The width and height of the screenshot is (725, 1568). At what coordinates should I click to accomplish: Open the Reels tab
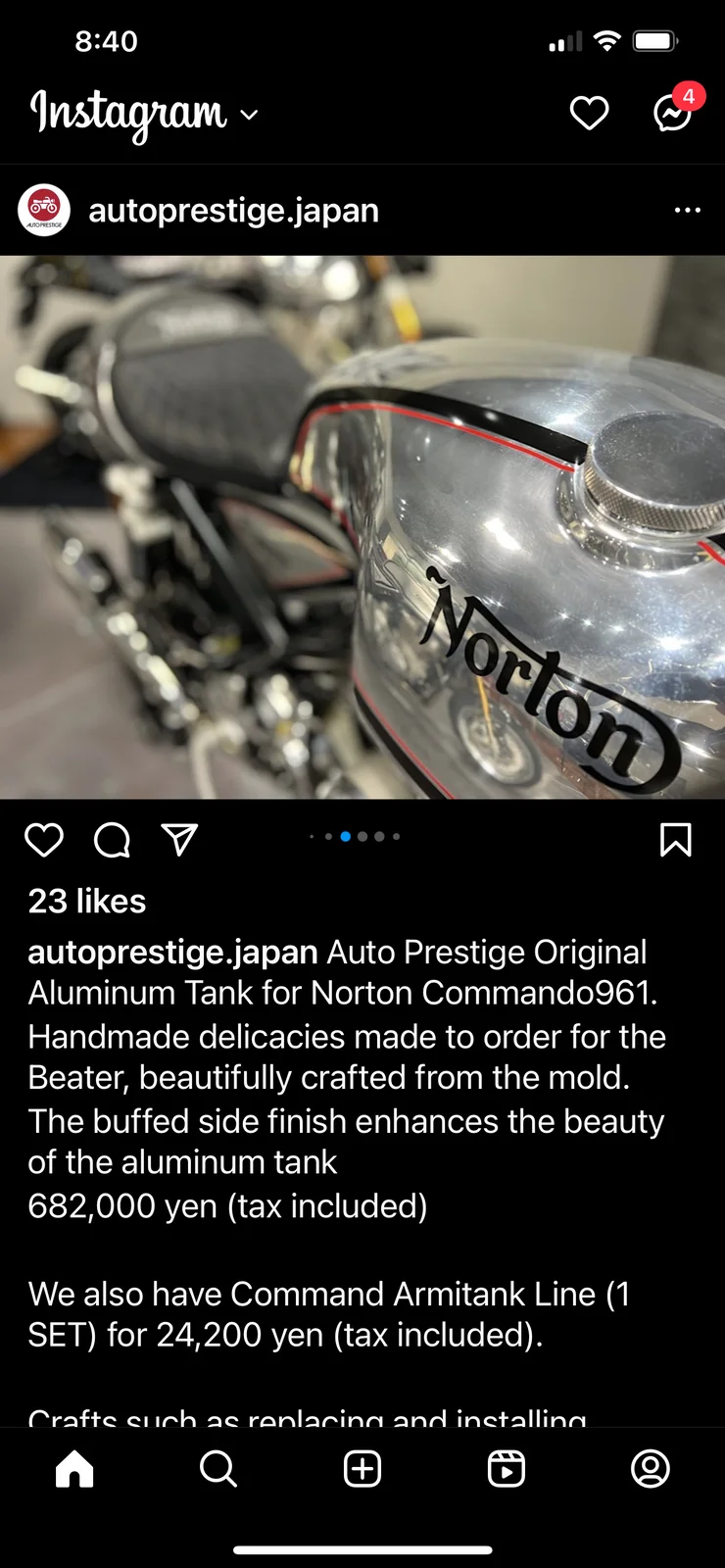(x=507, y=1469)
